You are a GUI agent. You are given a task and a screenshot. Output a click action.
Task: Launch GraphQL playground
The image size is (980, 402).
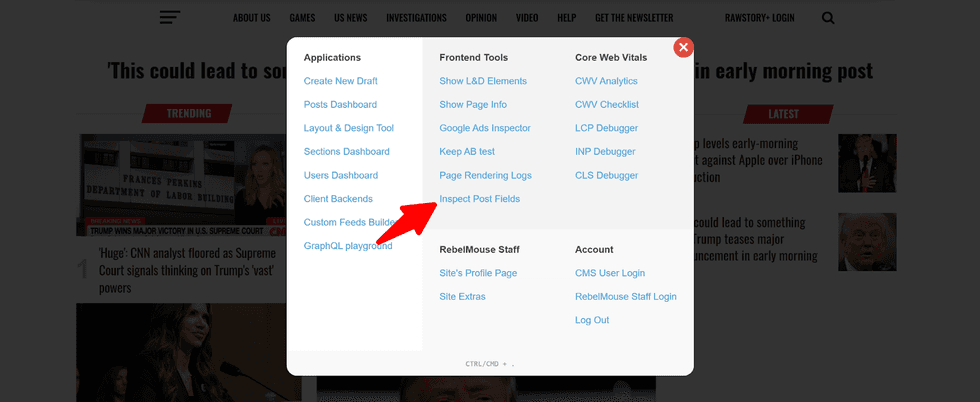pyautogui.click(x=348, y=246)
